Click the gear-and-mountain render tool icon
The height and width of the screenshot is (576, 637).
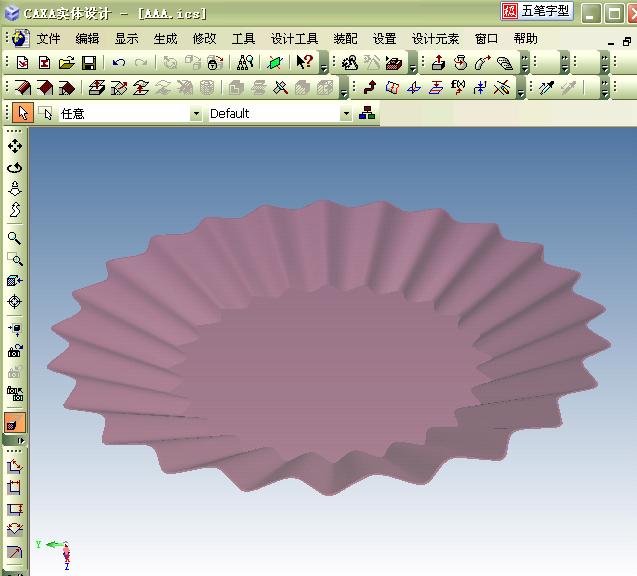350,63
